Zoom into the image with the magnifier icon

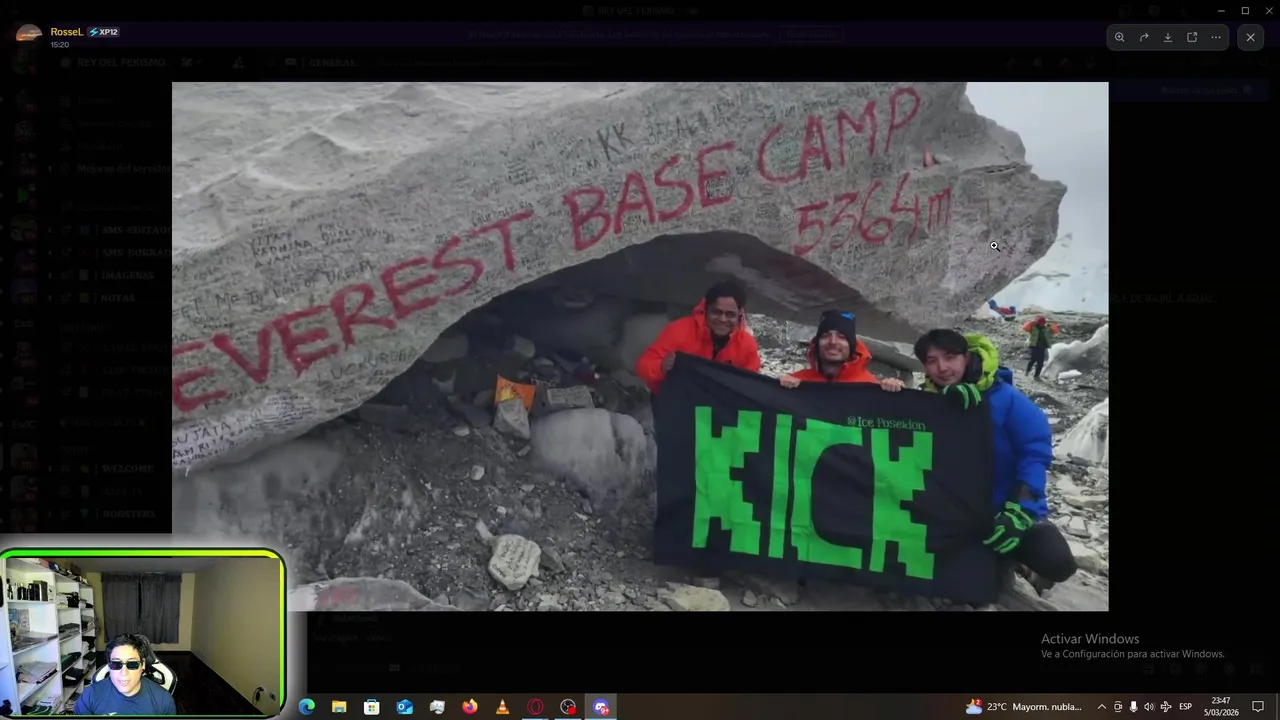[1119, 37]
